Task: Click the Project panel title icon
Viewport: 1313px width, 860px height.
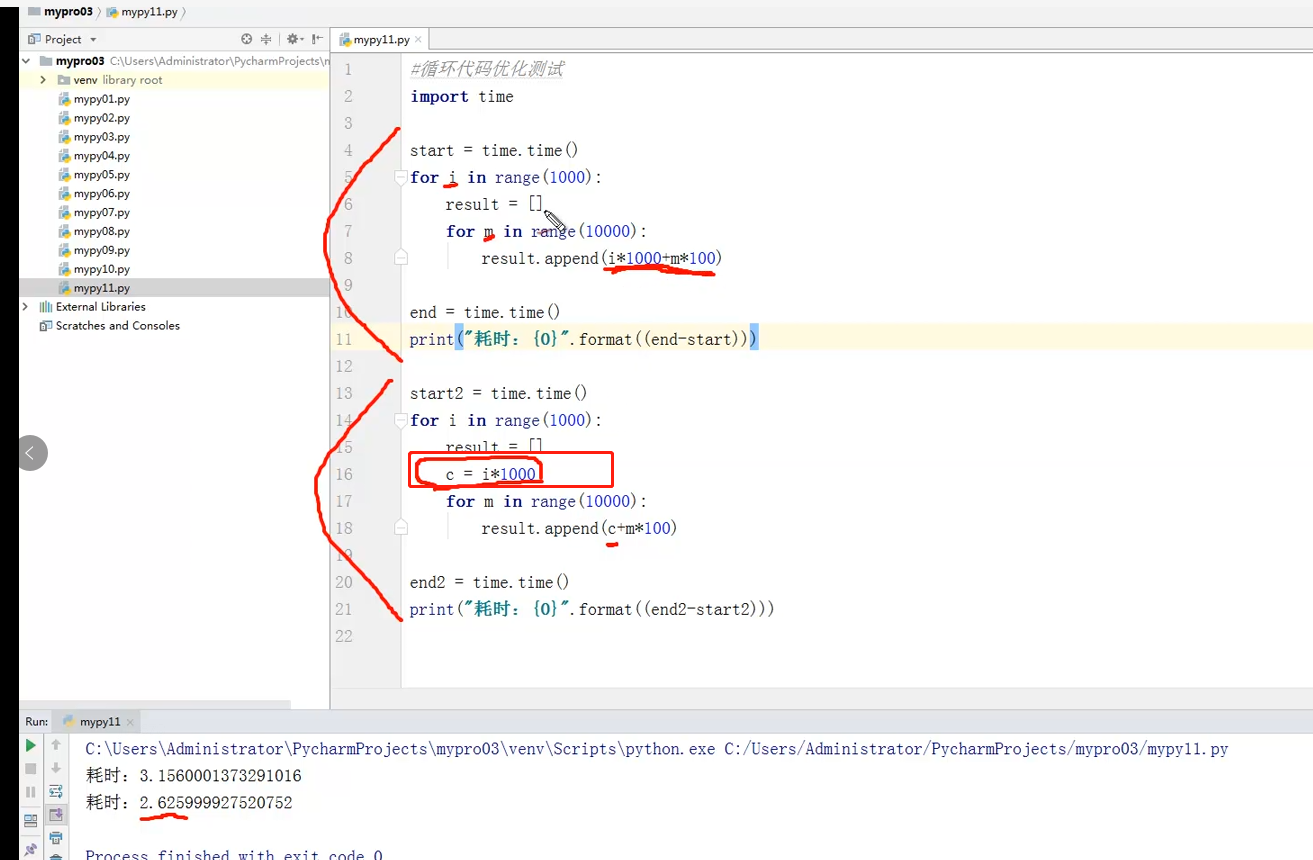Action: (x=34, y=39)
